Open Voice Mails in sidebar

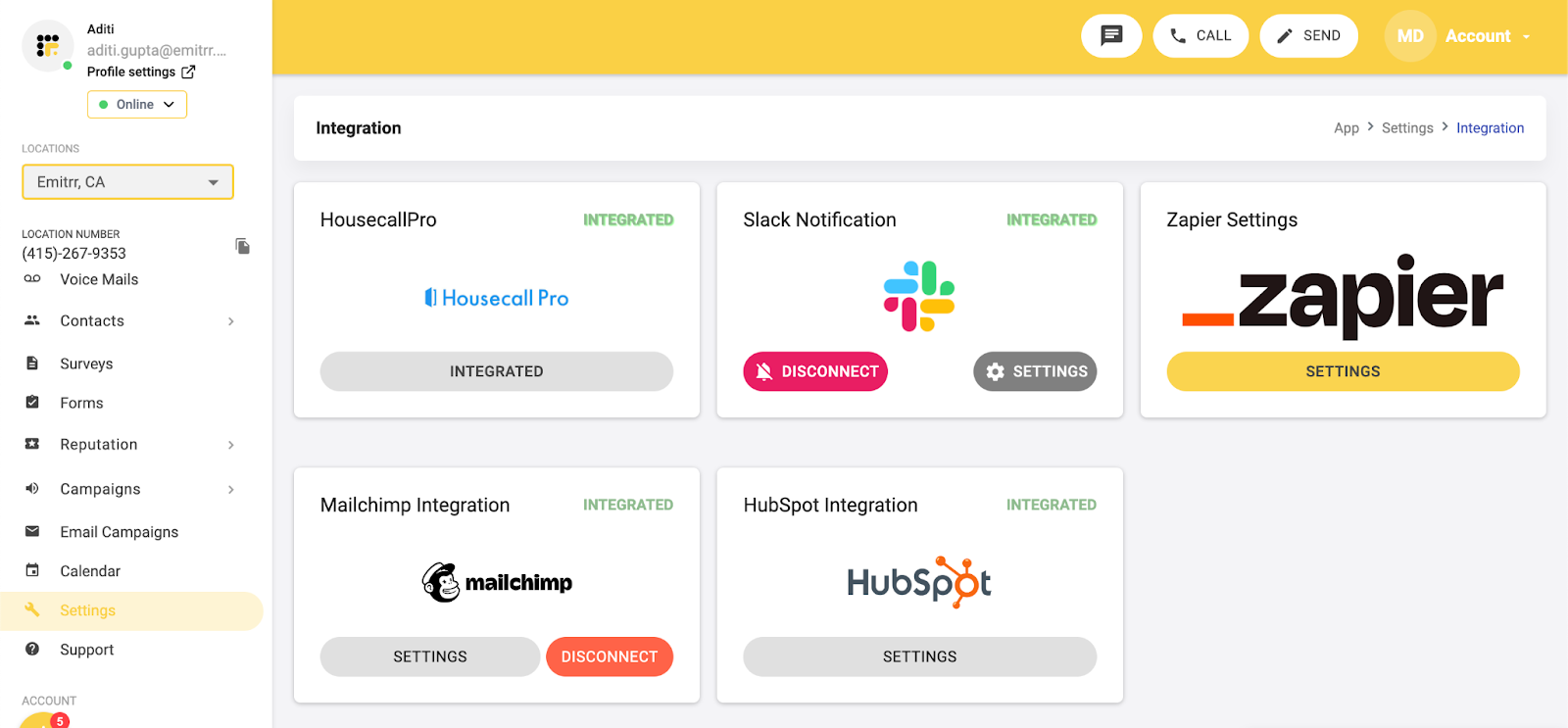[x=99, y=279]
